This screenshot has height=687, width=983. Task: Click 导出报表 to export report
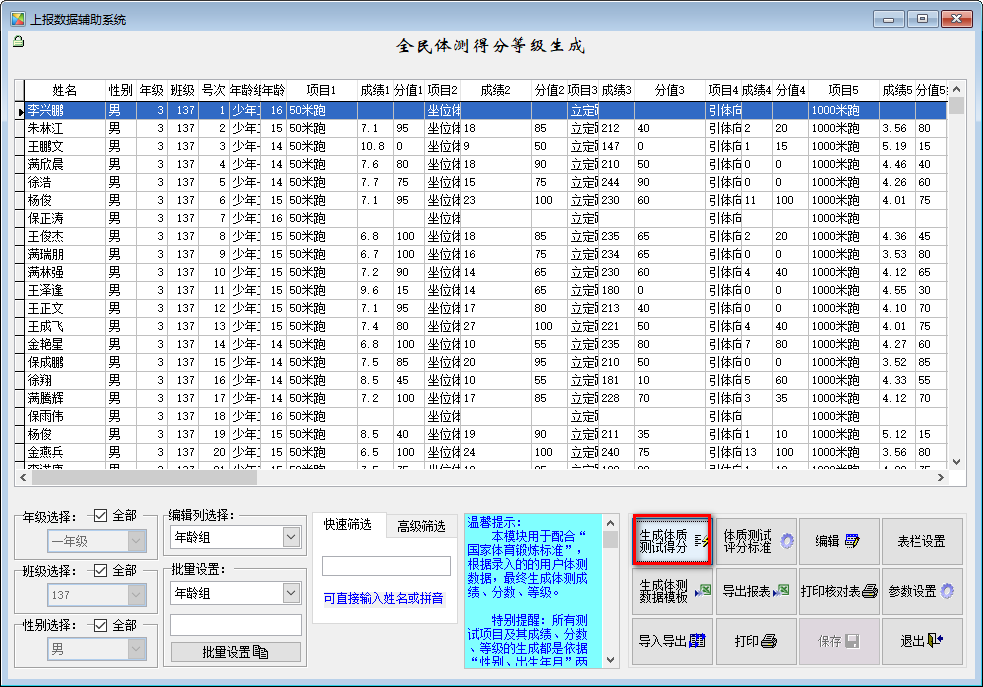pyautogui.click(x=756, y=591)
